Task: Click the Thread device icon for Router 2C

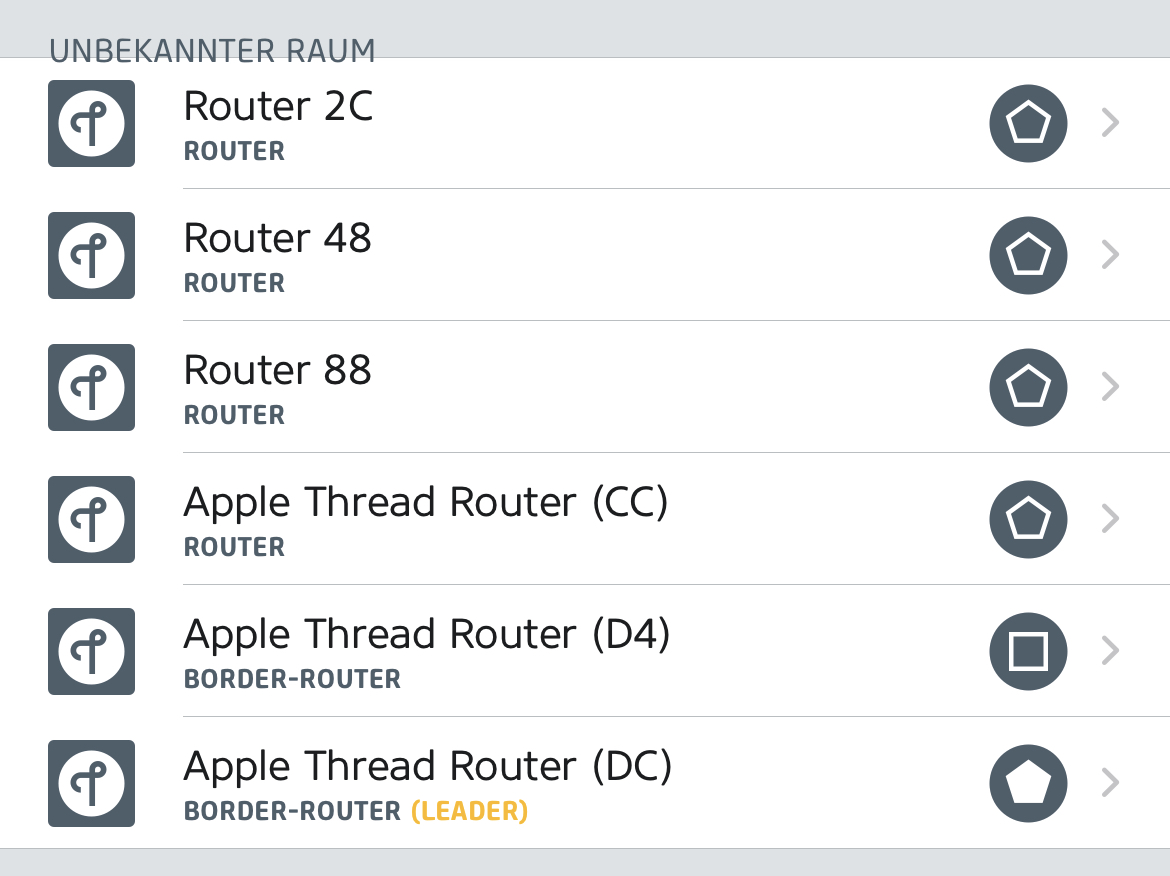Action: click(x=91, y=123)
